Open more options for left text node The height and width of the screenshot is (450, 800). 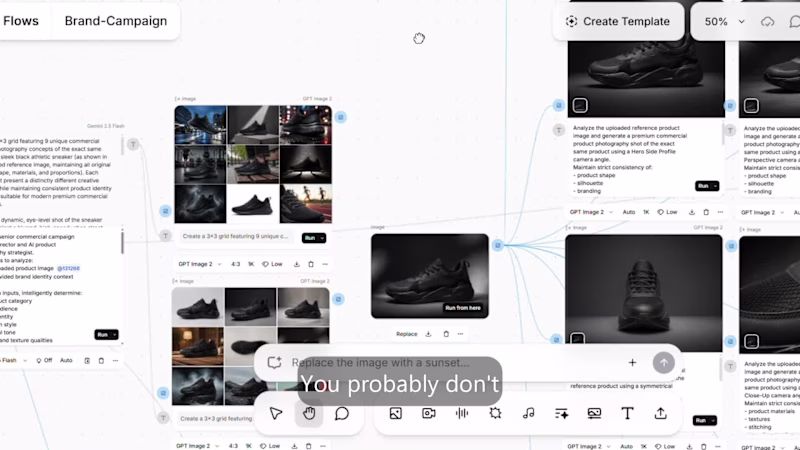(115, 360)
